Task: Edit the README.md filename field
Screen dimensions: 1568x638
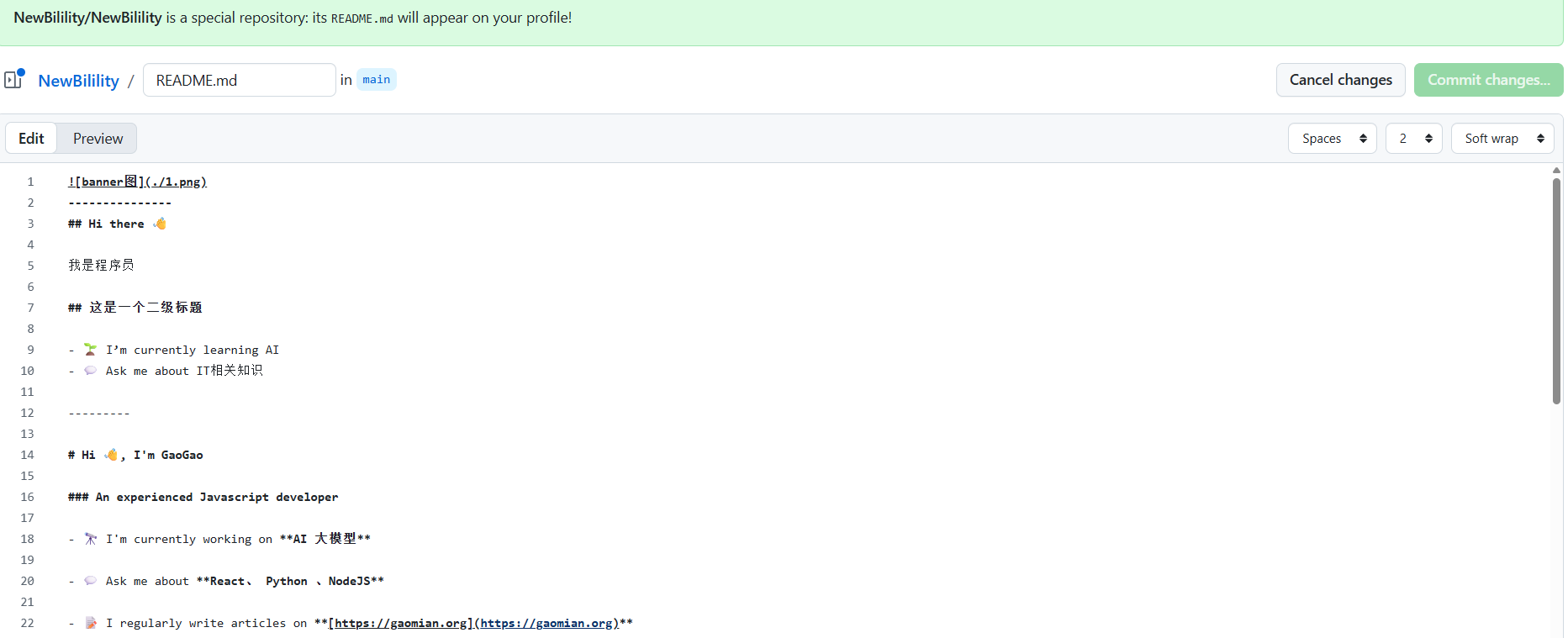Action: [239, 80]
